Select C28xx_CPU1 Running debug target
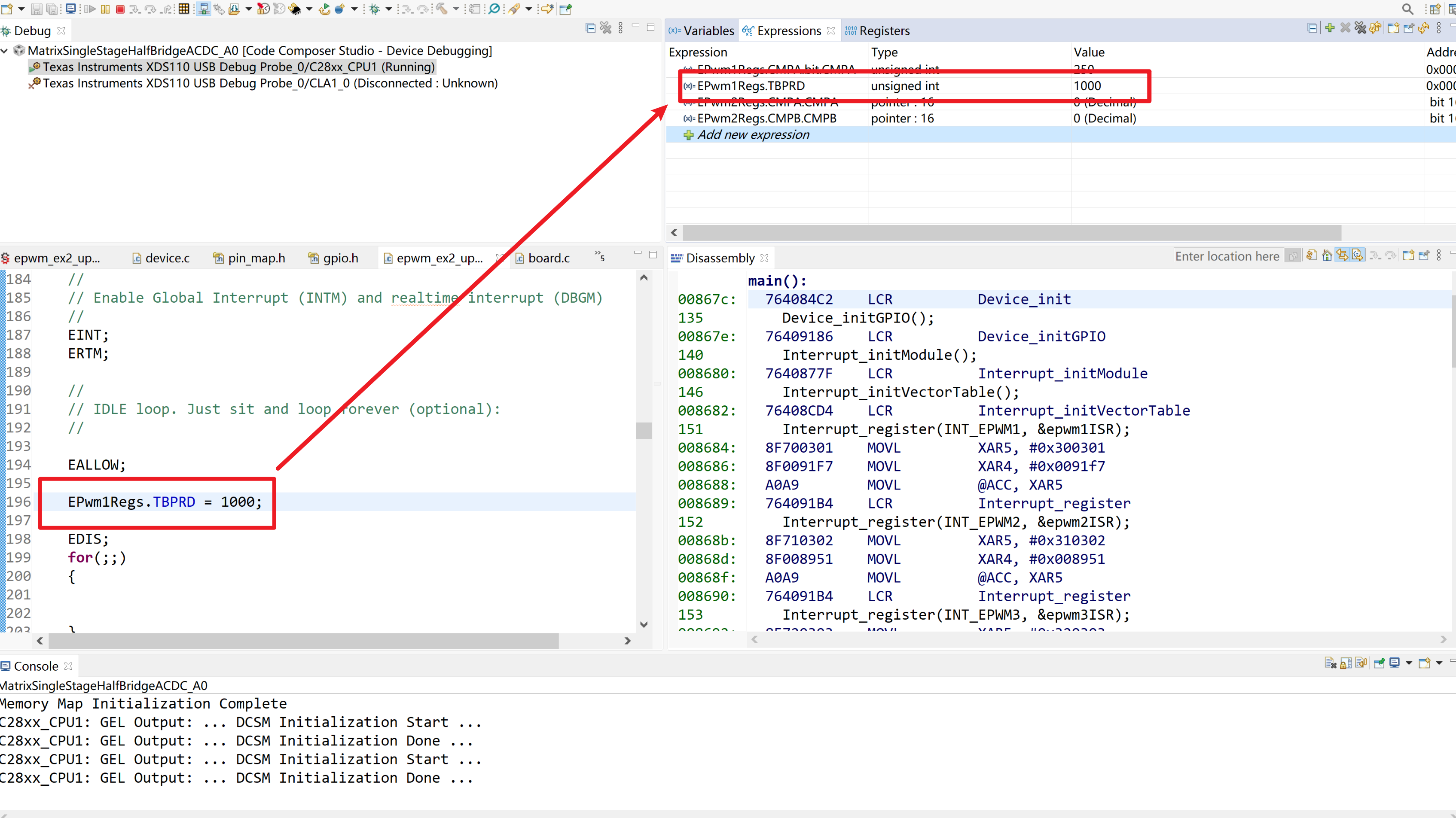1456x818 pixels. tap(238, 67)
